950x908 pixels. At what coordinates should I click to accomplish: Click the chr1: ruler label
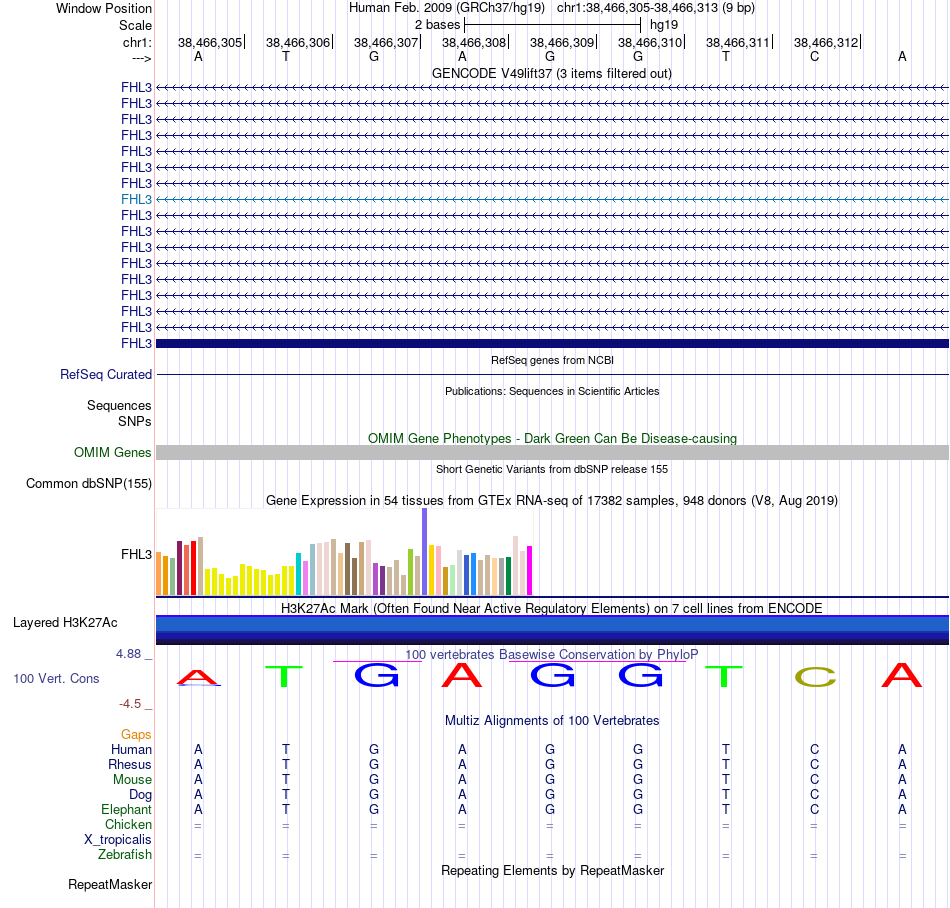tap(137, 42)
